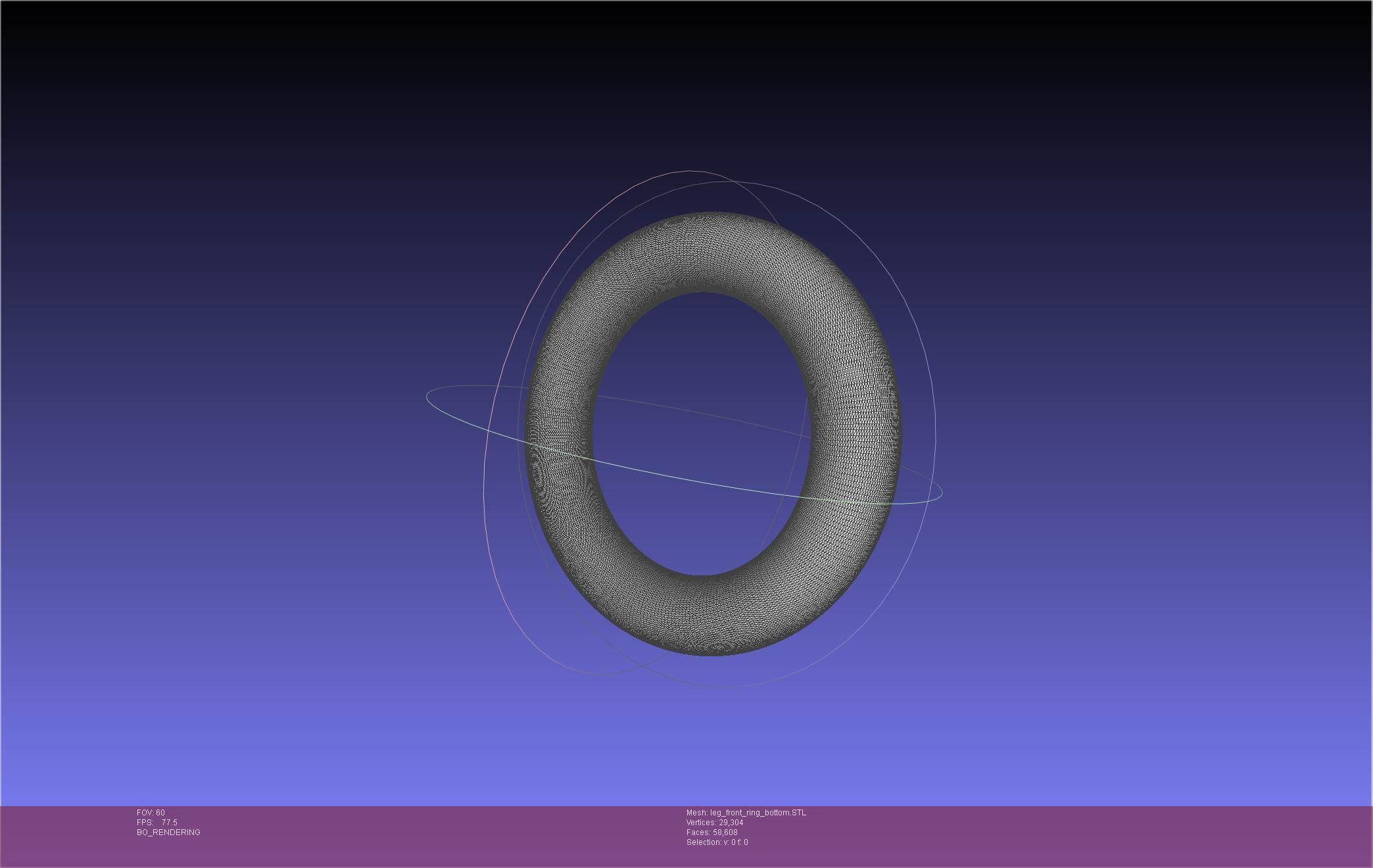Click the Vertices: 29,304 count
The image size is (1373, 868).
coord(715,823)
